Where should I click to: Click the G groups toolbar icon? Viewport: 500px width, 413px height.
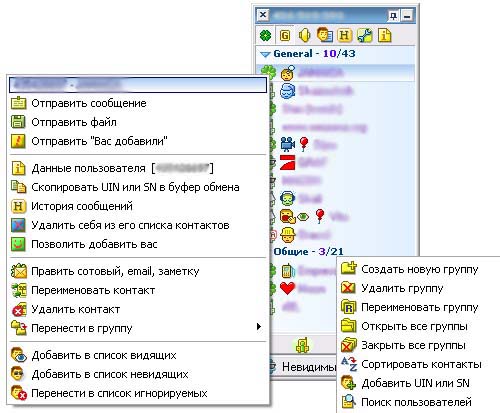tap(285, 35)
